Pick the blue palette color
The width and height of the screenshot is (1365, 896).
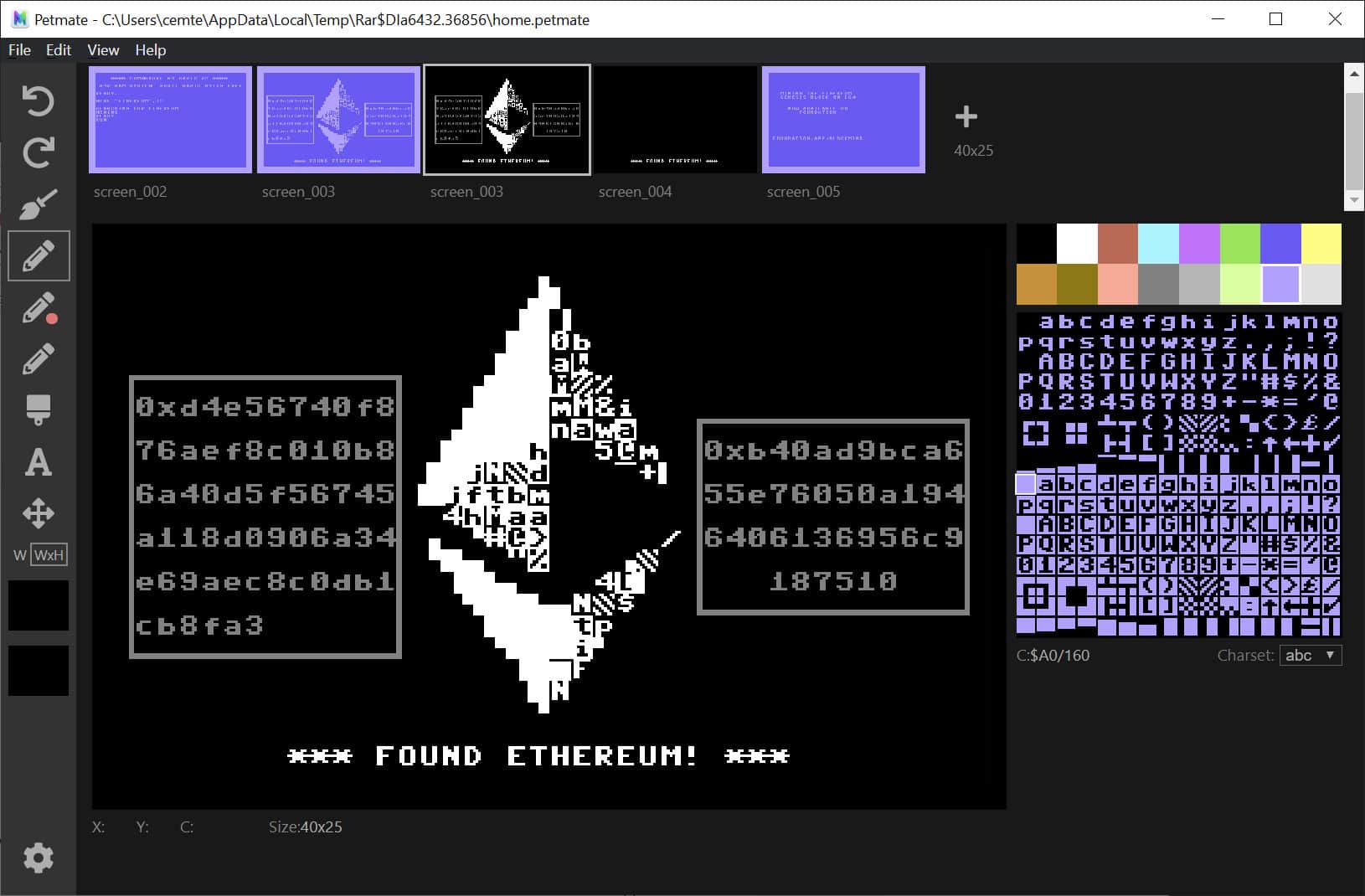coord(1280,244)
